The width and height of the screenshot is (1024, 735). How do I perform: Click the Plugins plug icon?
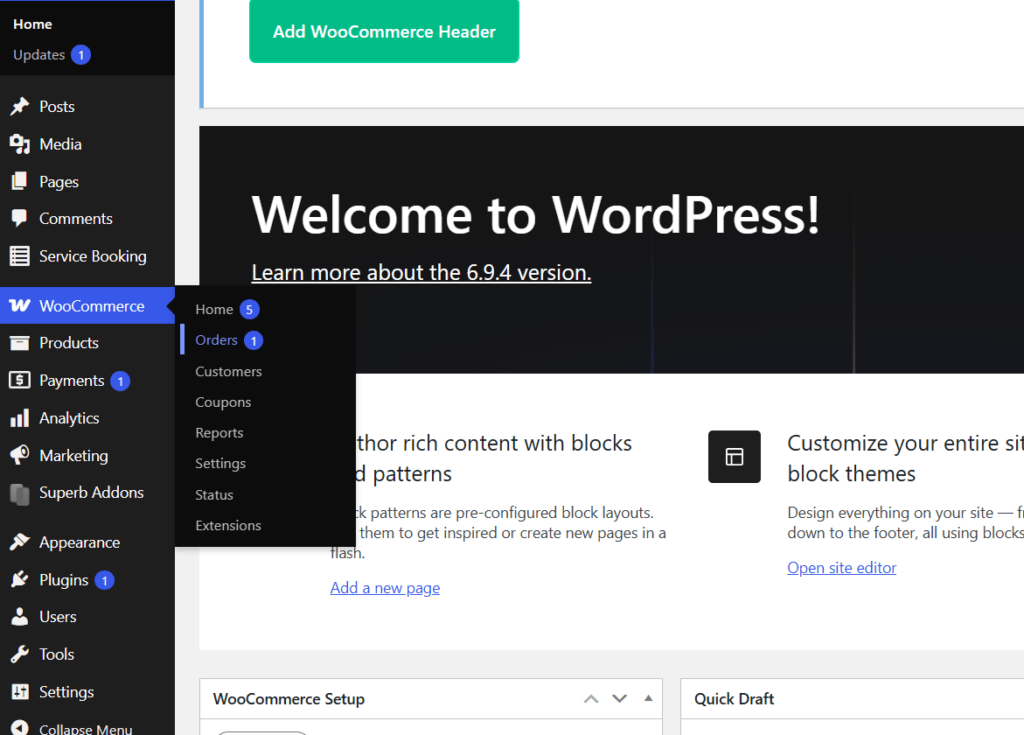pos(20,580)
